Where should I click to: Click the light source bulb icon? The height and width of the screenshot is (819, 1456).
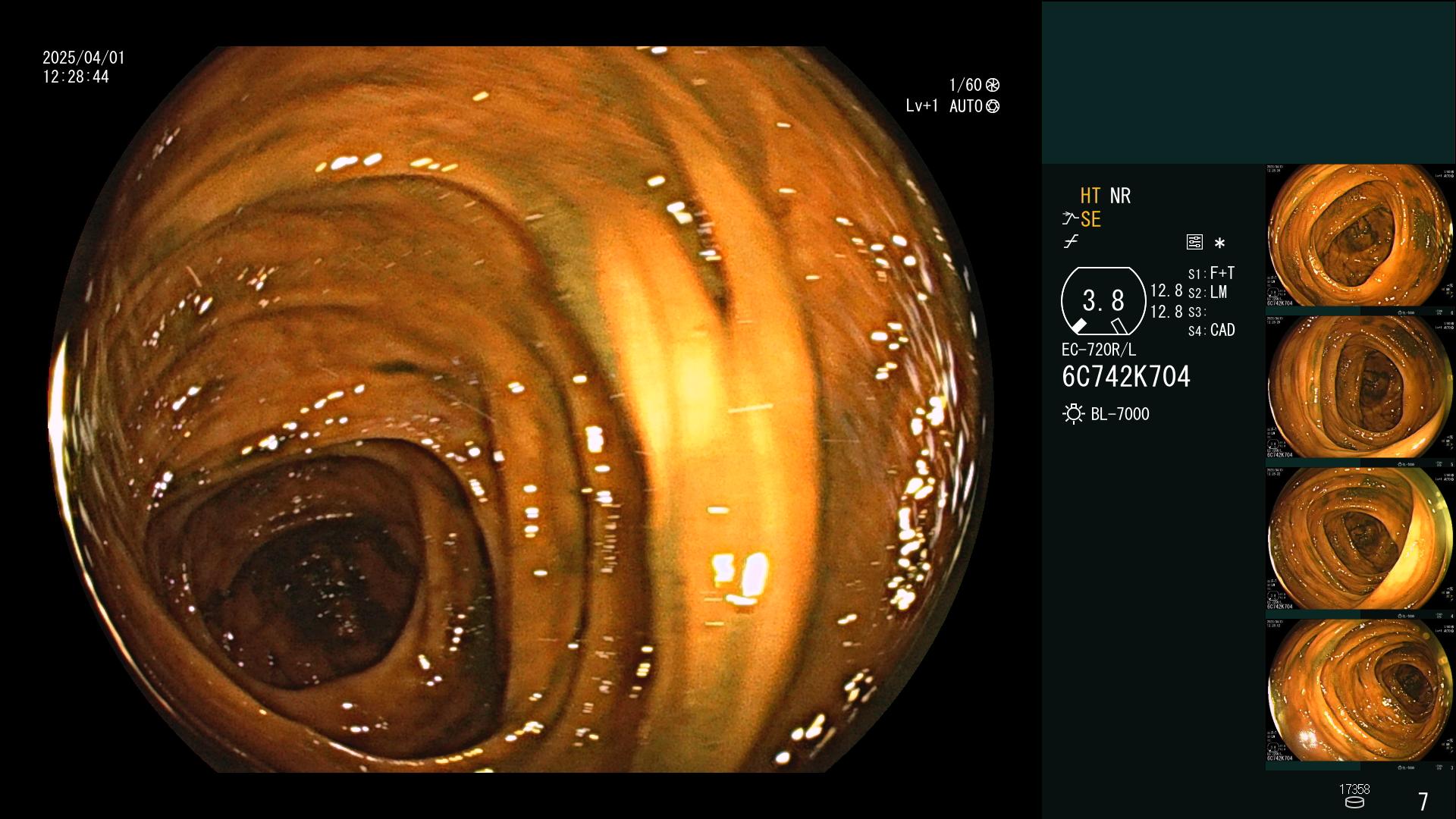pyautogui.click(x=1073, y=414)
